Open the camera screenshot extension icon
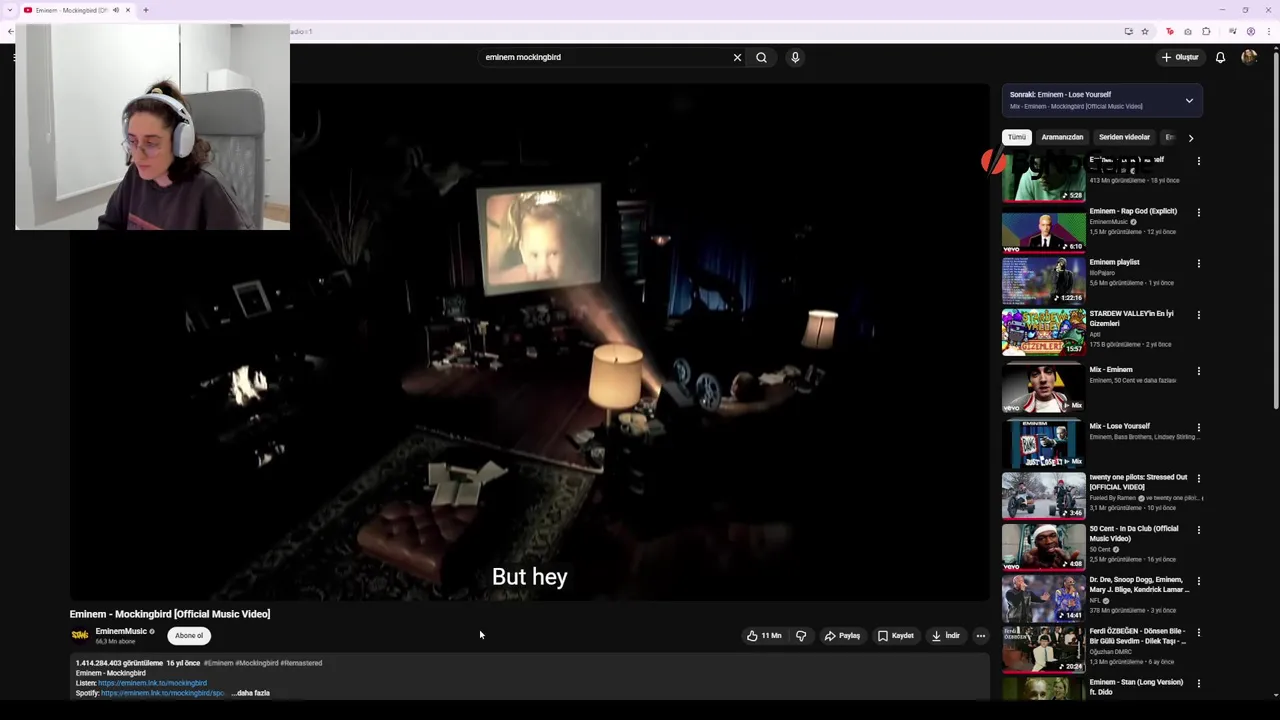This screenshot has width=1280, height=720. pos(1187,31)
